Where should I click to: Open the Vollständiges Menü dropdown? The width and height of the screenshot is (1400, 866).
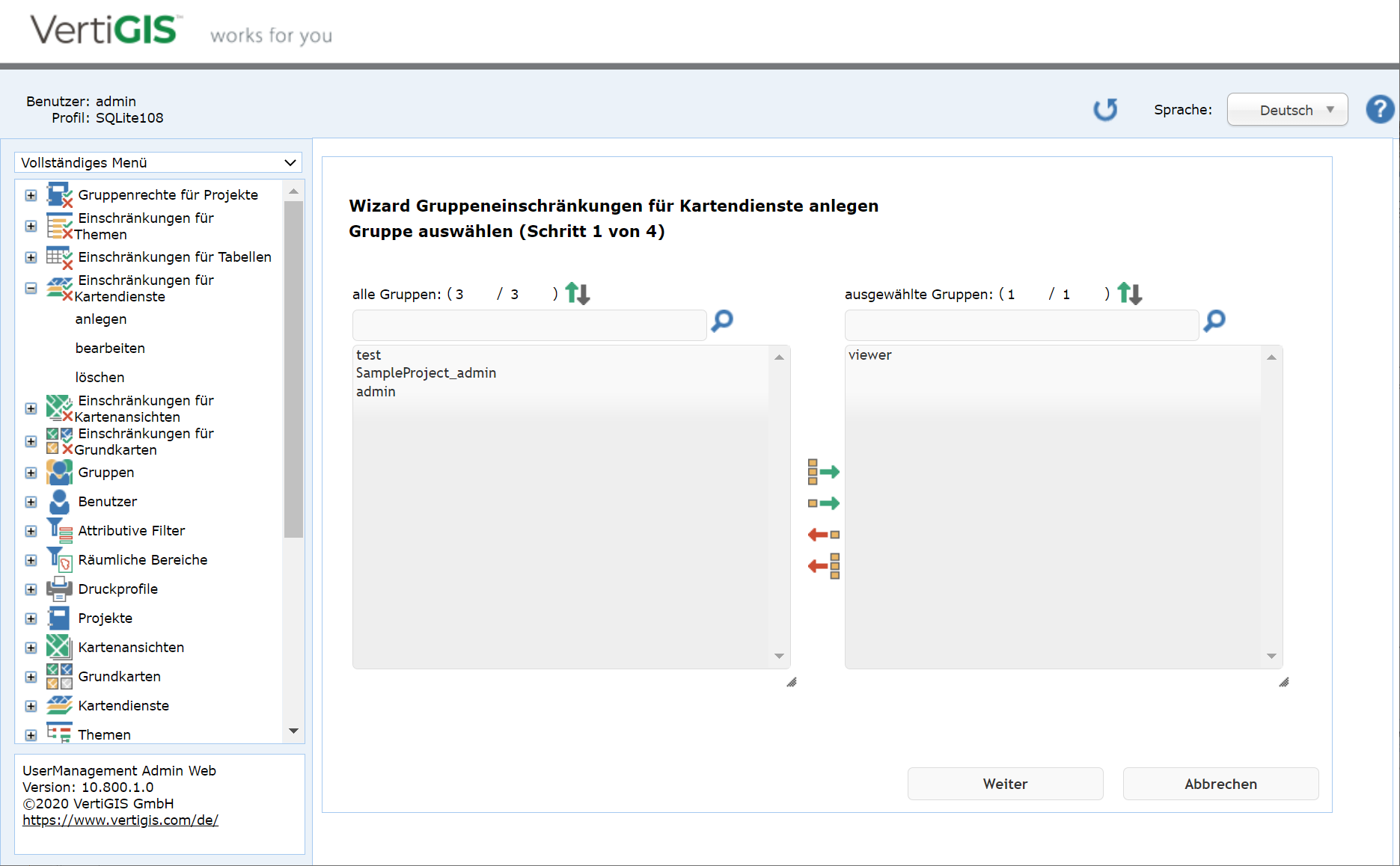pos(159,162)
